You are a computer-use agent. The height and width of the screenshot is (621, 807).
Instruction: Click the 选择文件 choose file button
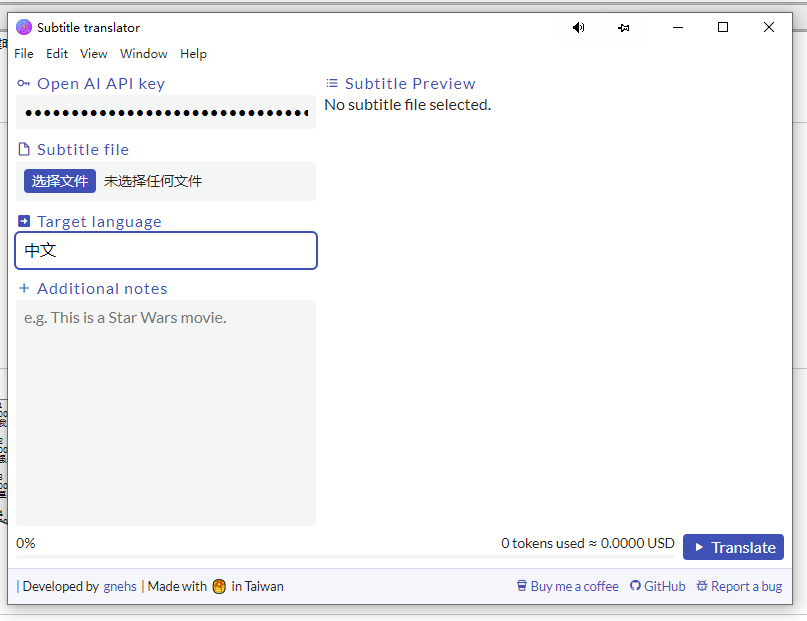[60, 181]
